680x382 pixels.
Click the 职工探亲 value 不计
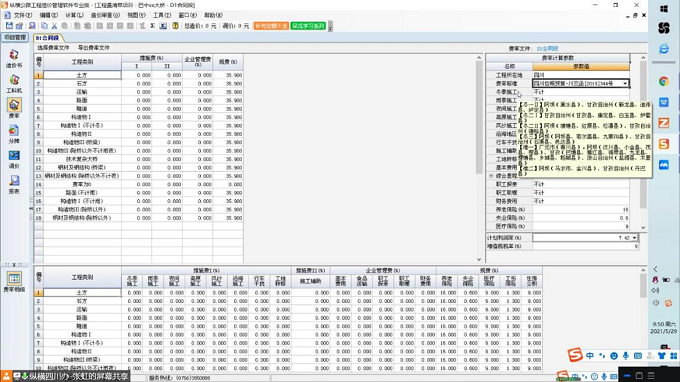[581, 184]
